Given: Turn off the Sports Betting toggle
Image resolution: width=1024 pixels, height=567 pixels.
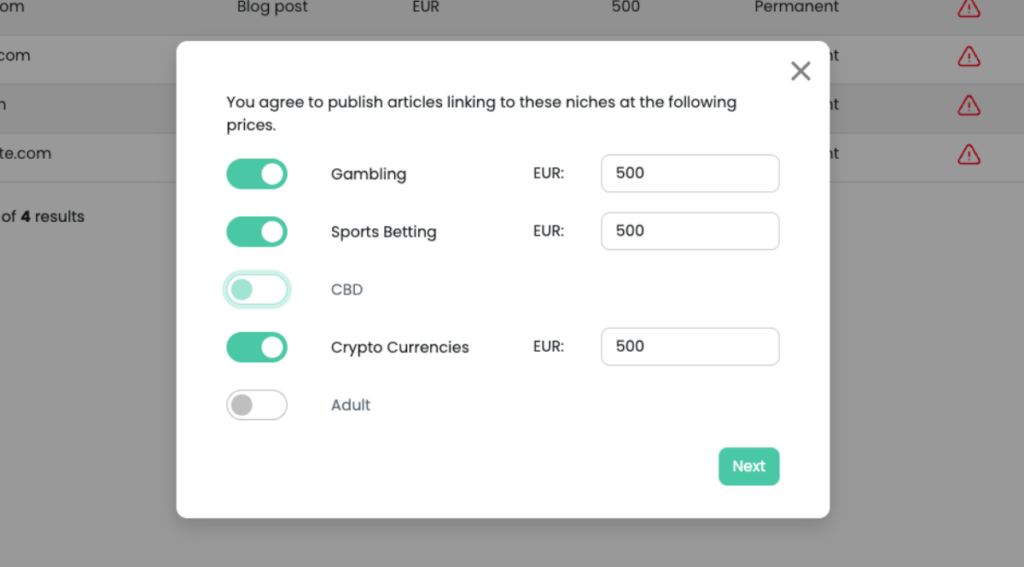Looking at the screenshot, I should point(257,232).
